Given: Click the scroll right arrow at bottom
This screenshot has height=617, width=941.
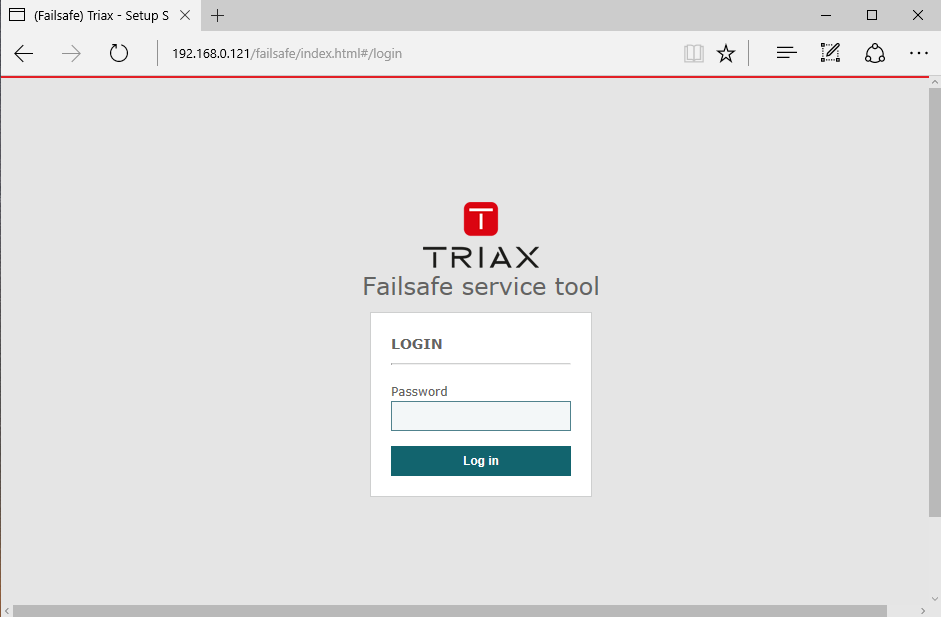Looking at the screenshot, I should click(x=922, y=611).
